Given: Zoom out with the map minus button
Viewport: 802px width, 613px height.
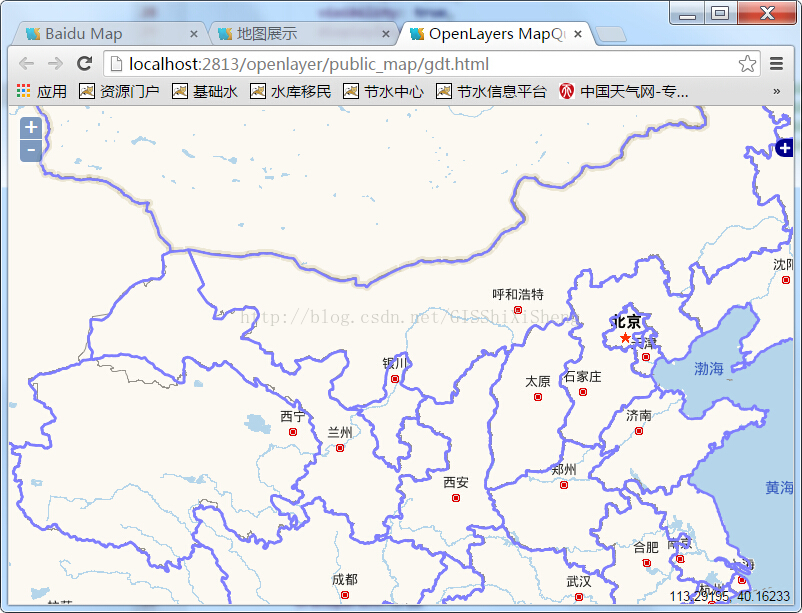Looking at the screenshot, I should [31, 150].
